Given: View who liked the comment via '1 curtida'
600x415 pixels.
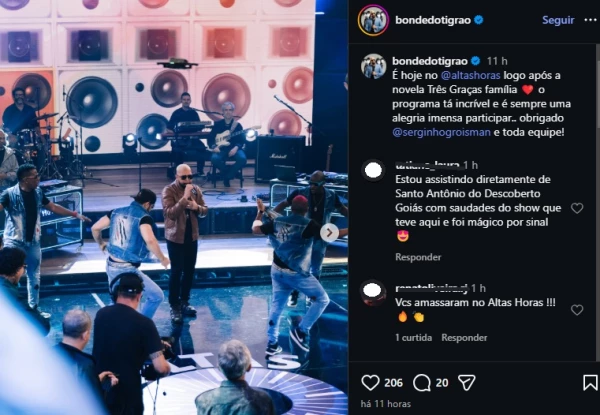Looking at the screenshot, I should tap(414, 338).
